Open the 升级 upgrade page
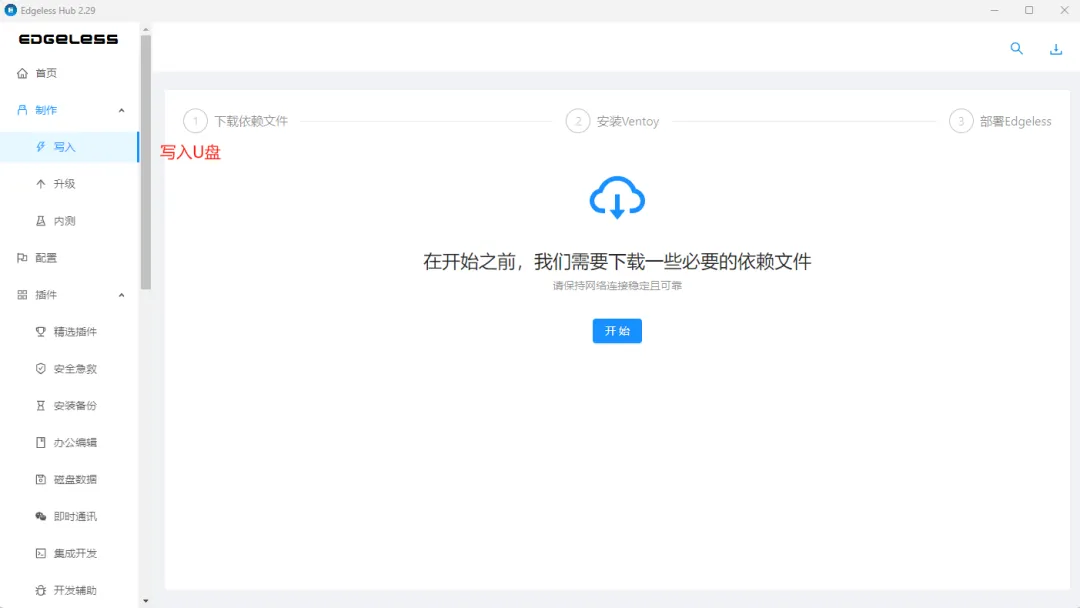This screenshot has width=1080, height=608. point(69,184)
